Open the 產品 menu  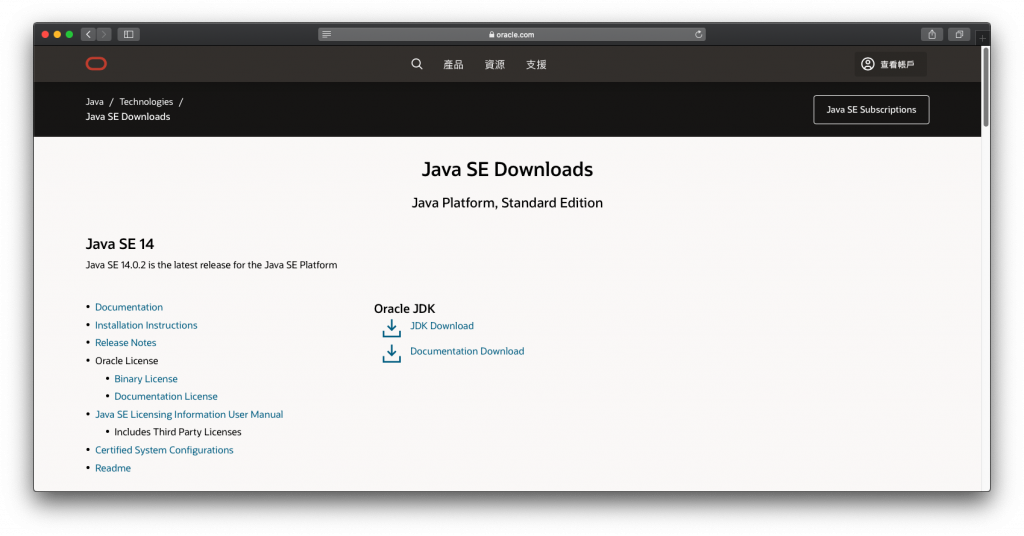click(453, 65)
